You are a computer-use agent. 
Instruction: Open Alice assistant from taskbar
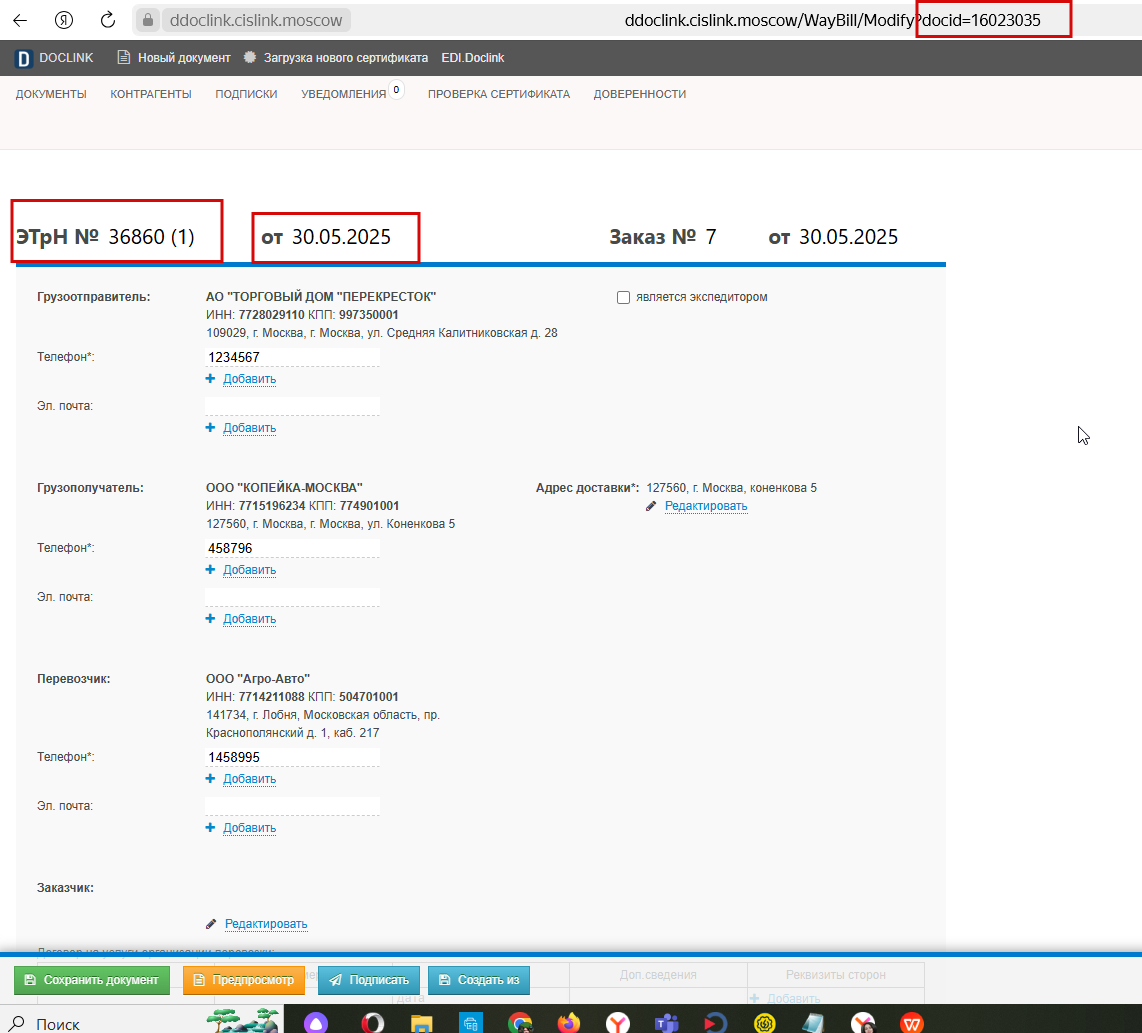coord(316,1024)
